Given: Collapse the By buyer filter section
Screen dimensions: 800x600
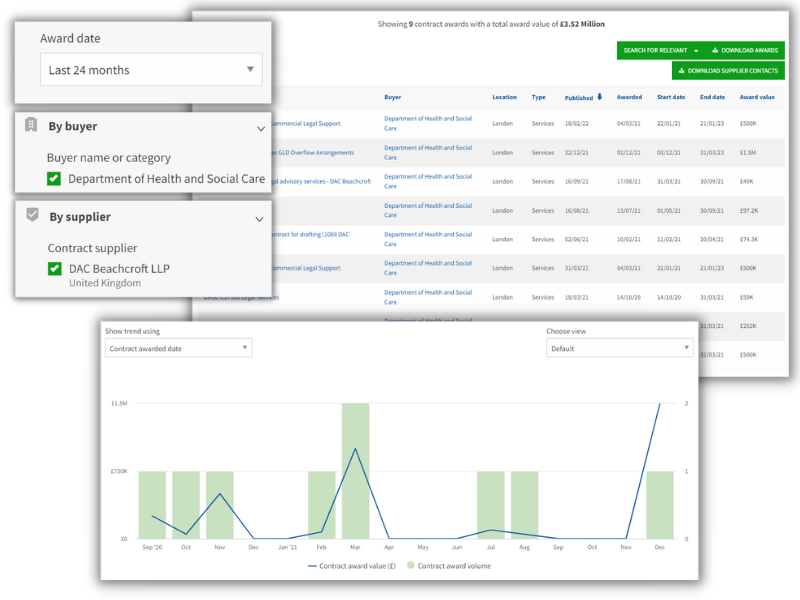Looking at the screenshot, I should 261,128.
